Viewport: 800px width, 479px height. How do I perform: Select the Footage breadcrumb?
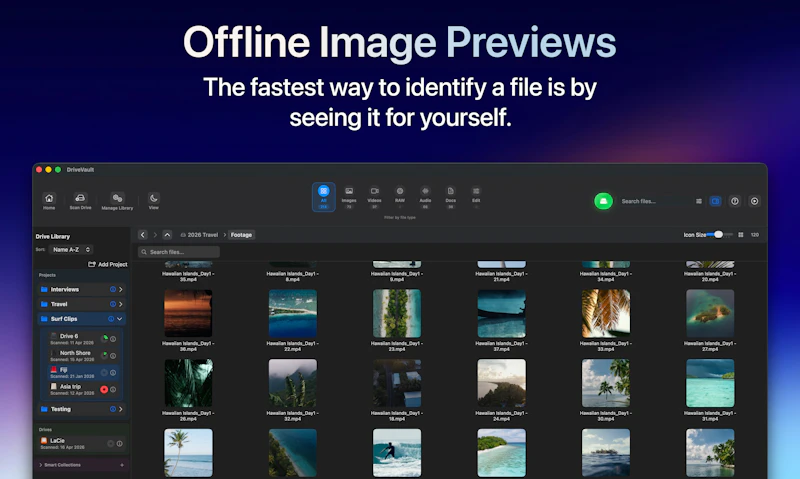(x=241, y=235)
